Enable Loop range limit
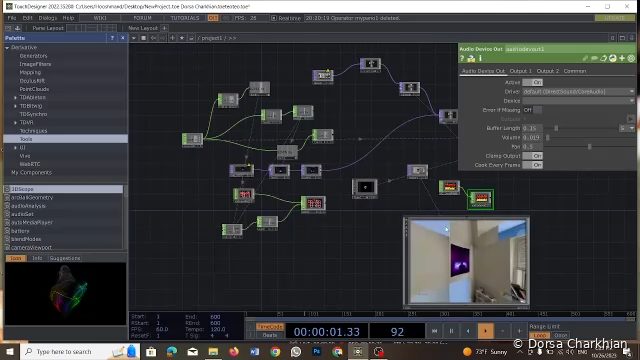Viewport: 640px width, 360px height. pos(540,335)
